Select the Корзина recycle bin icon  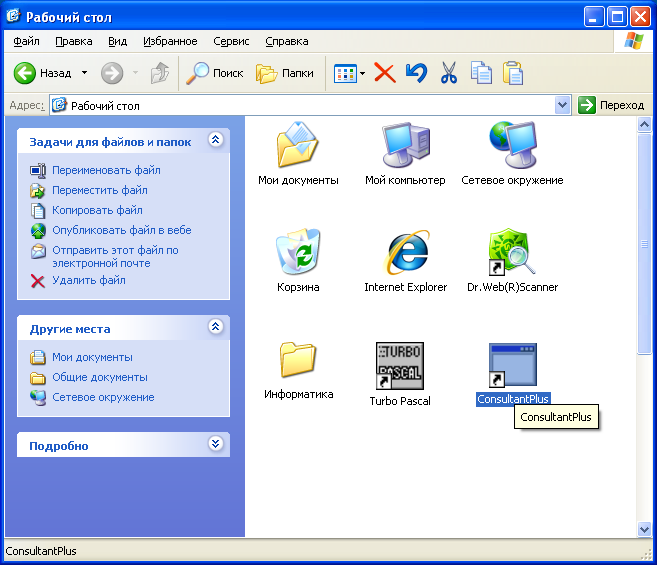298,251
